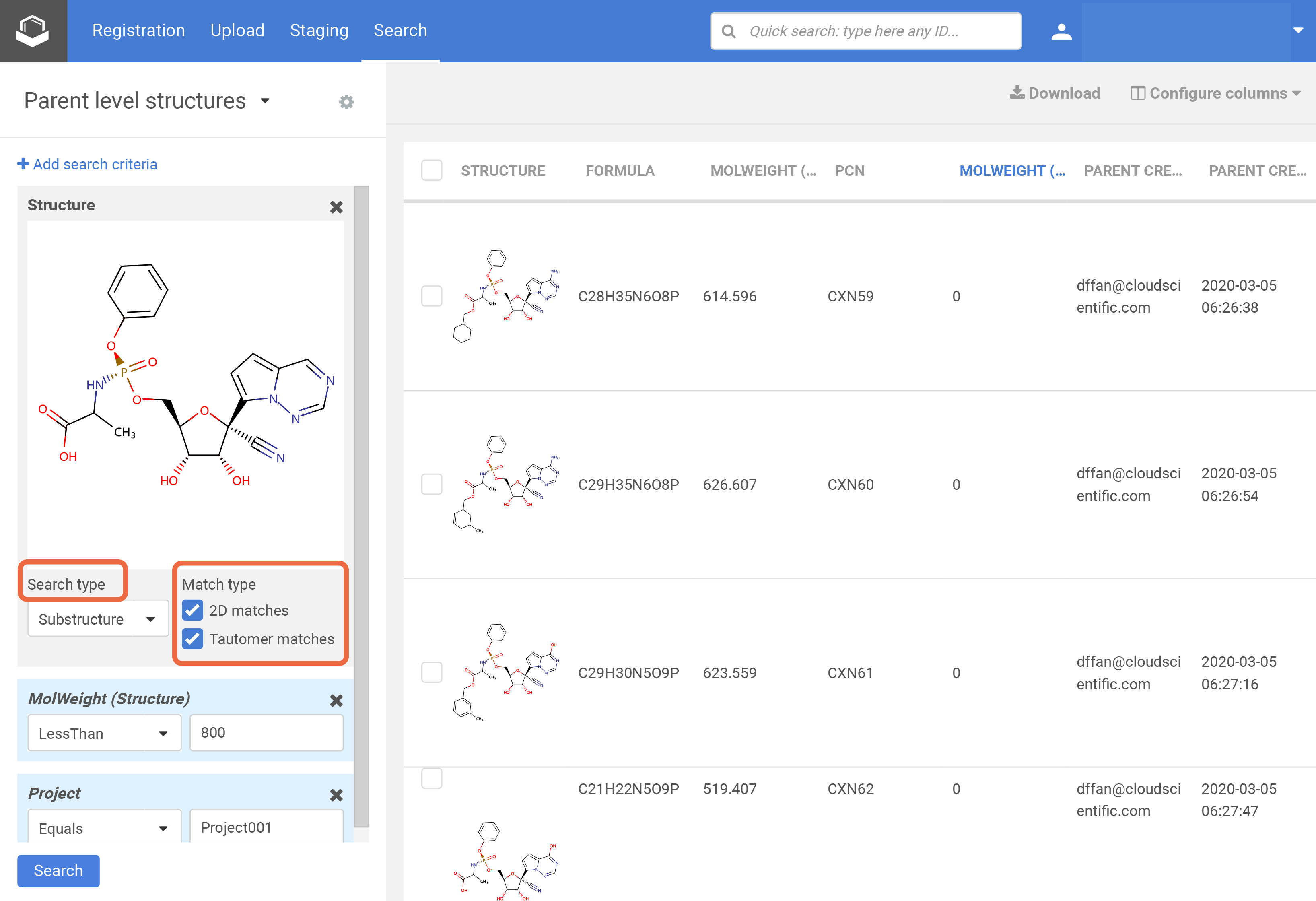Open the structure thumbnail for CXN60
The height and width of the screenshot is (901, 1316).
[x=506, y=484]
